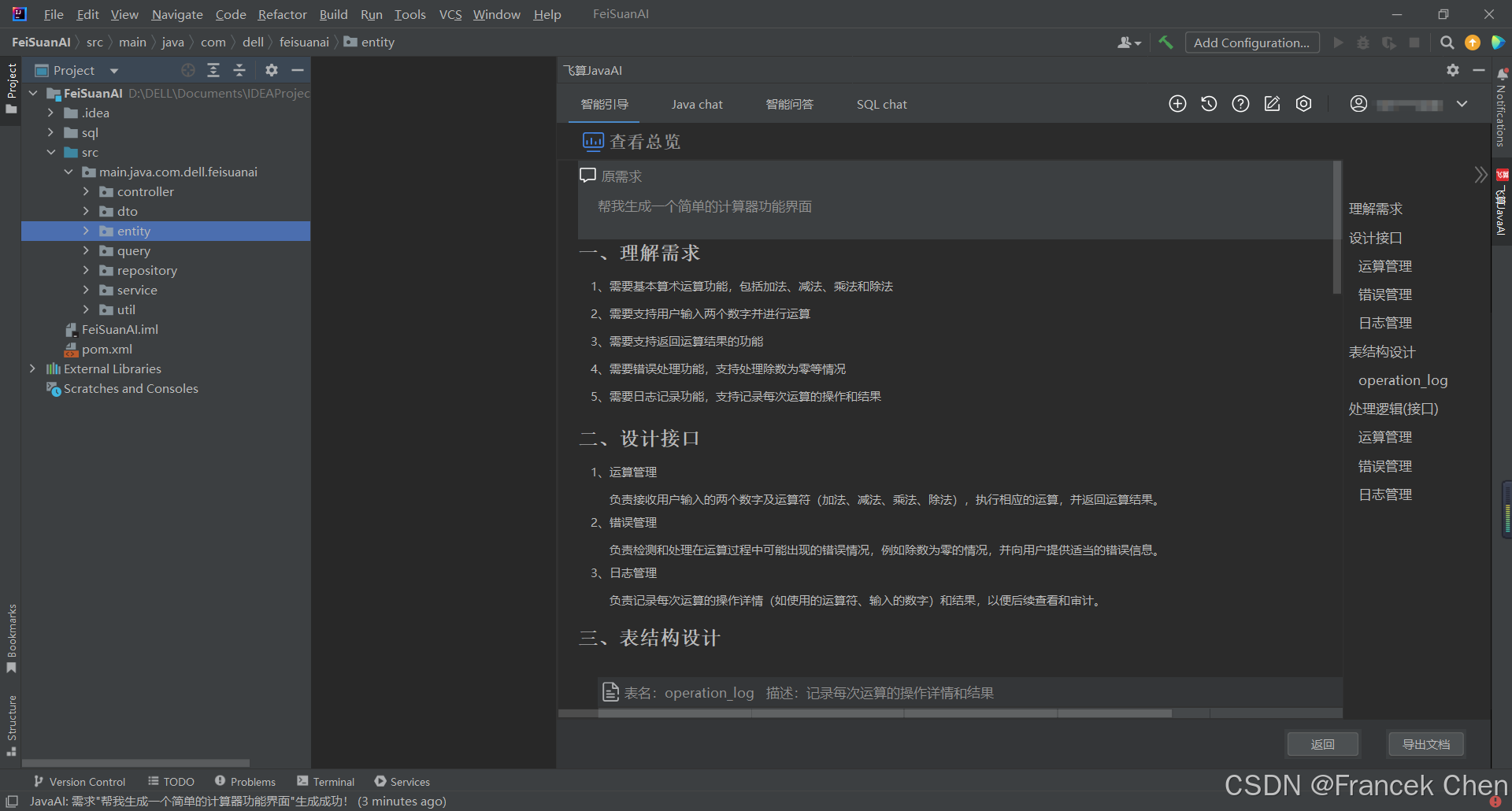The image size is (1512, 811).
Task: Click the 返回 button
Action: (x=1322, y=744)
